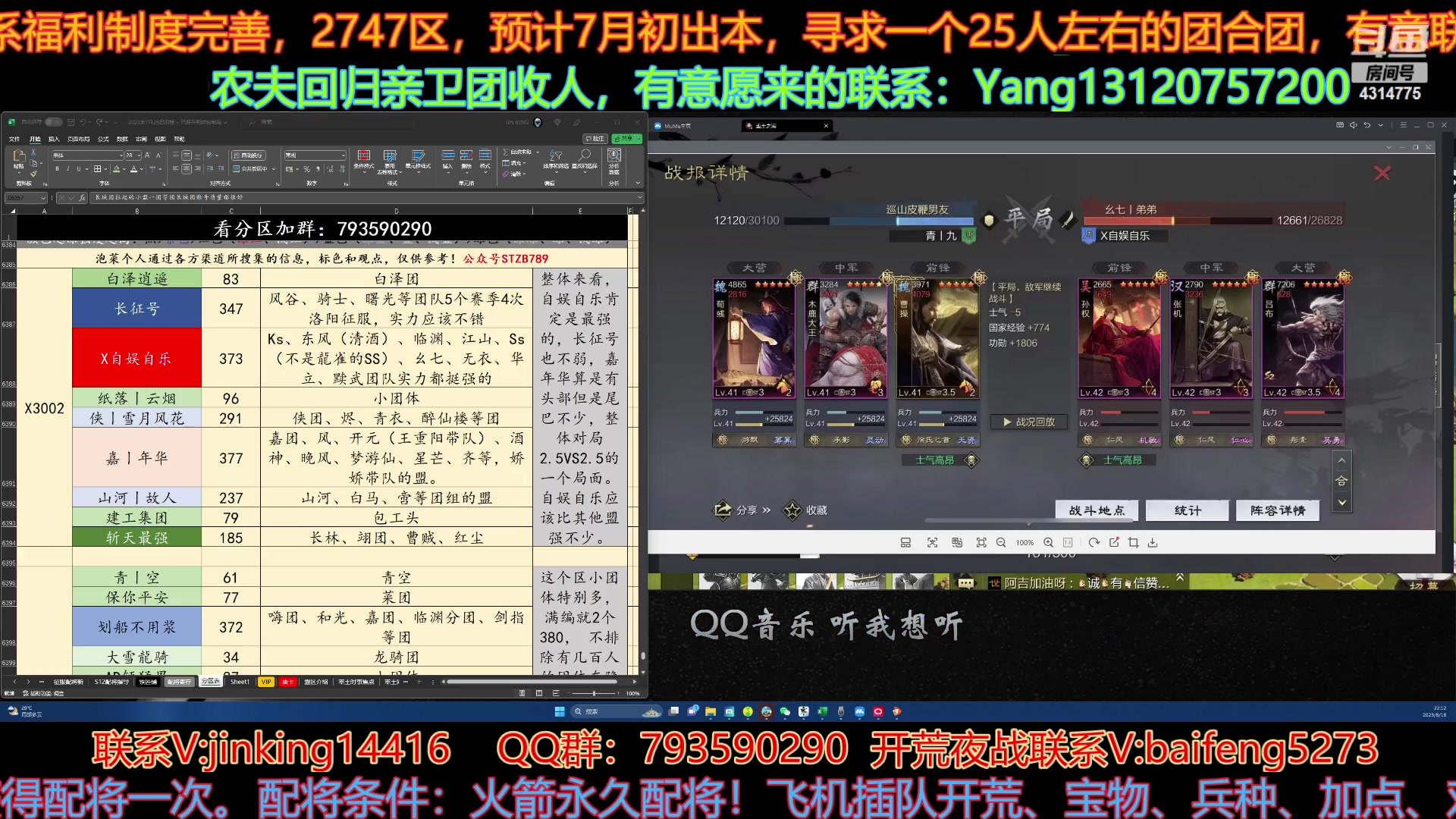Click the font color swatch (red A)

(x=133, y=169)
